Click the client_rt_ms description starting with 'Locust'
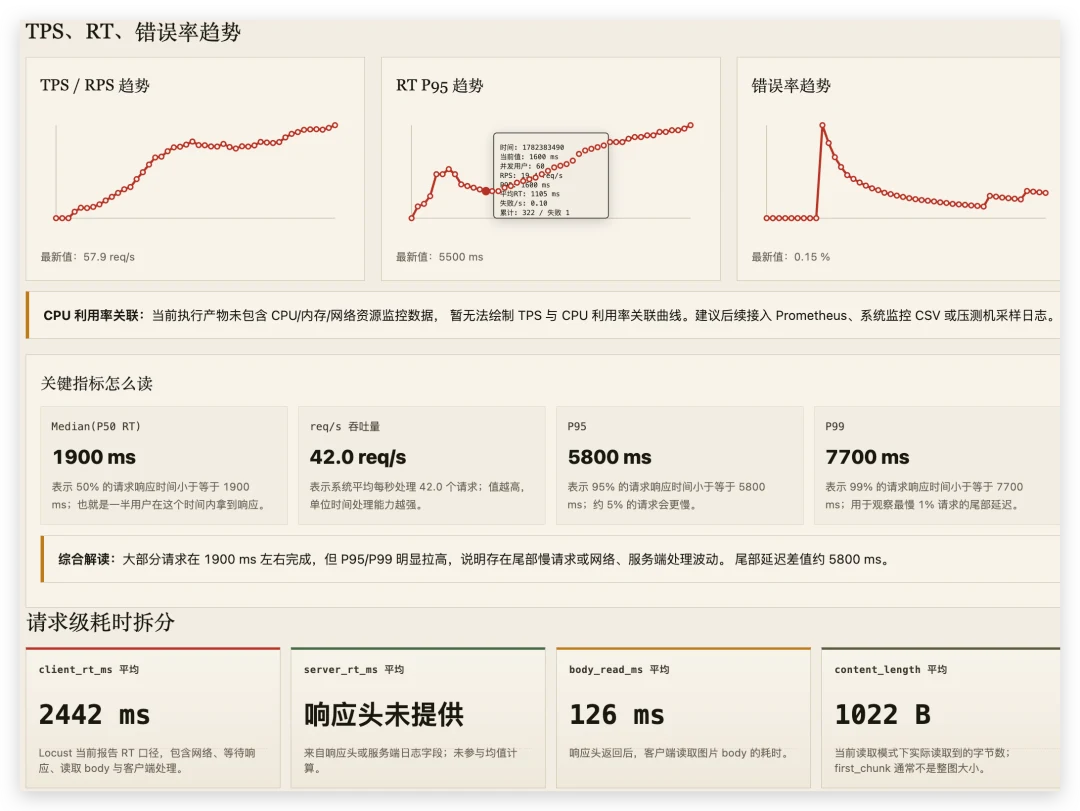This screenshot has height=811, width=1080. click(x=147, y=761)
